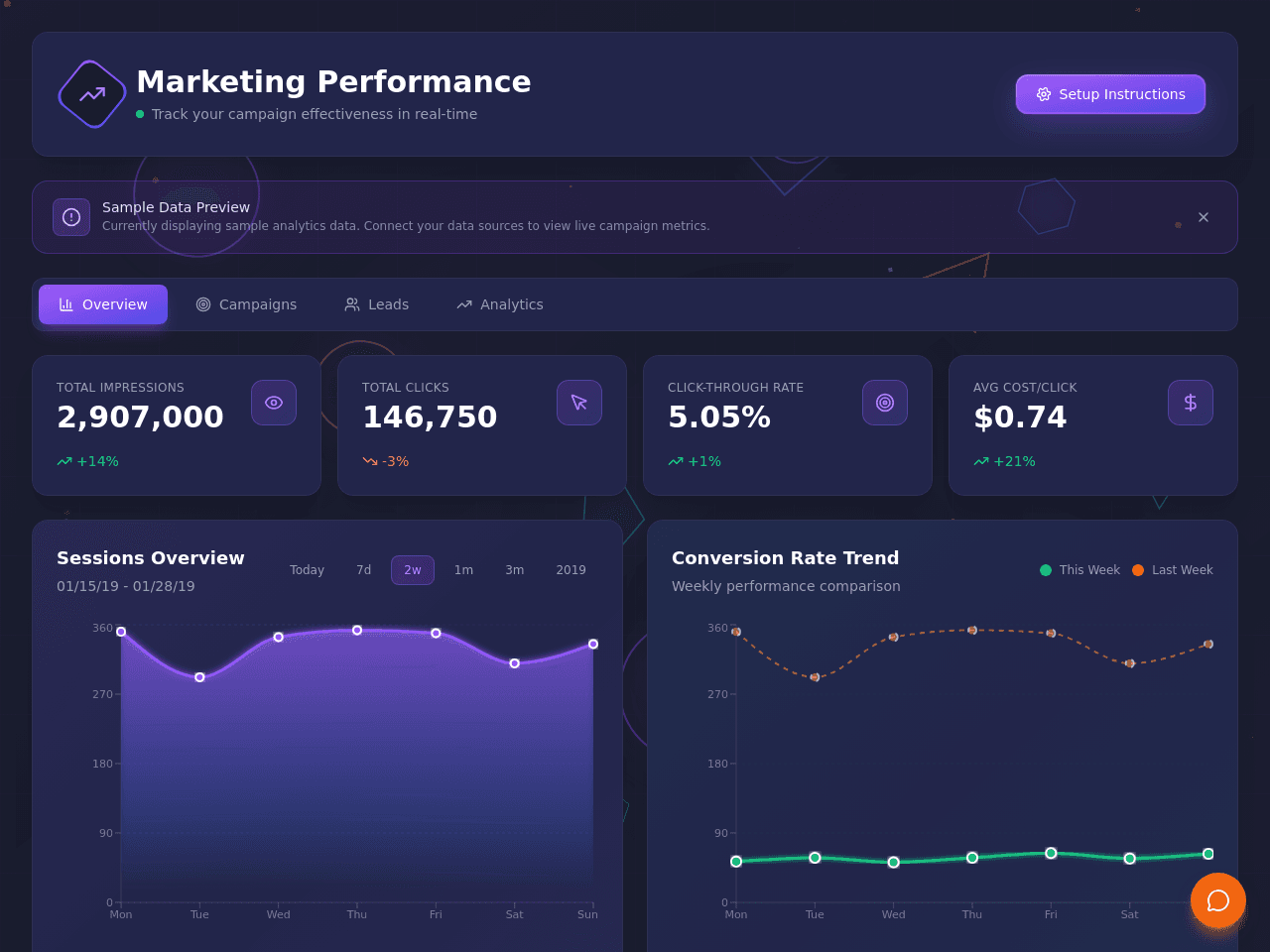Select the 2w range filter
Viewport: 1270px width, 952px height.
point(413,570)
